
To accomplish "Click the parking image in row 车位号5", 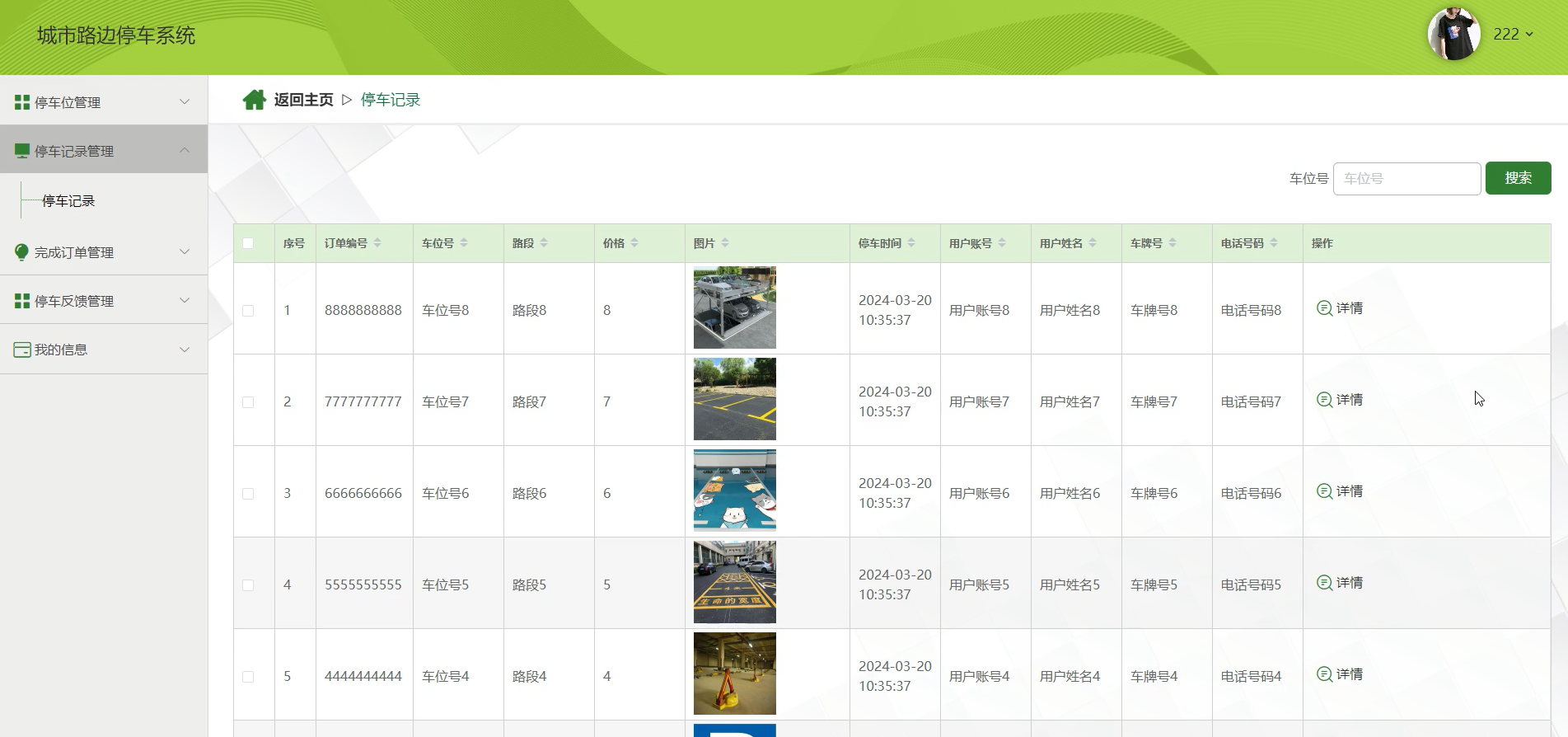I will coord(735,582).
